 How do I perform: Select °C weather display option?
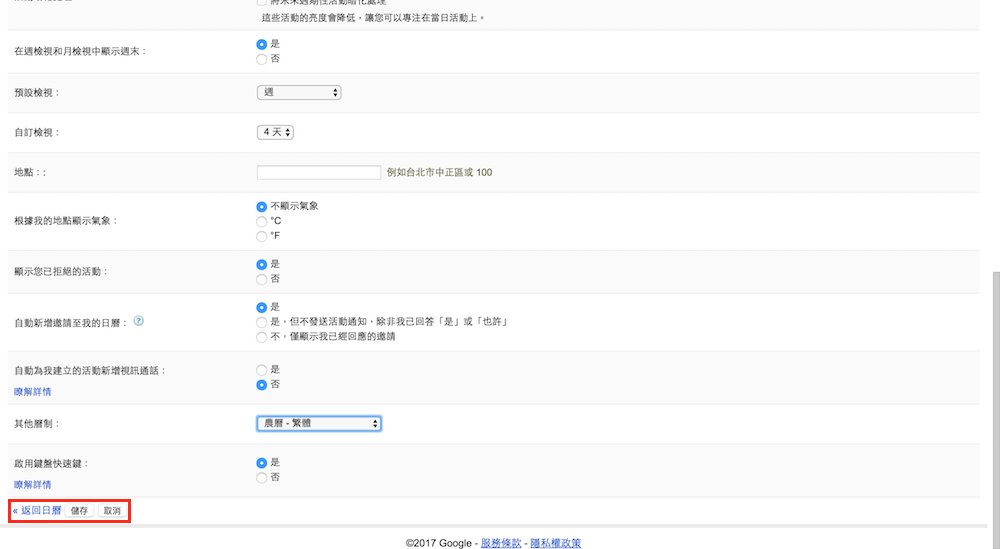click(262, 221)
